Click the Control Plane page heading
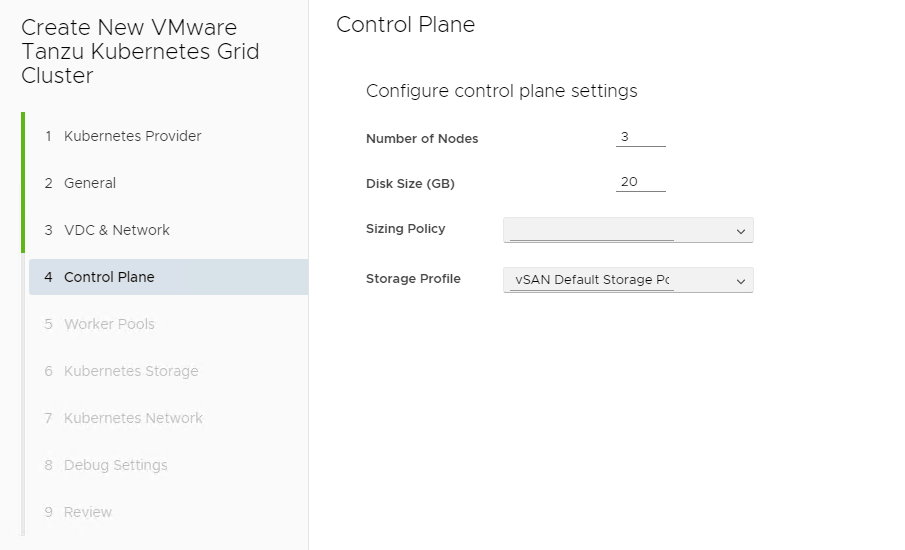Screen dimensions: 905x550 coord(405,25)
